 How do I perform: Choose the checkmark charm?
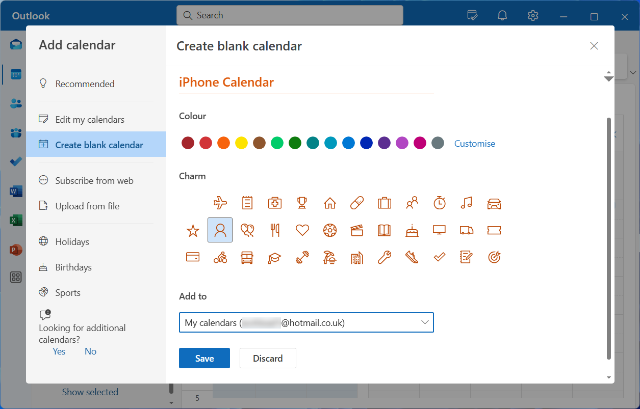point(439,257)
